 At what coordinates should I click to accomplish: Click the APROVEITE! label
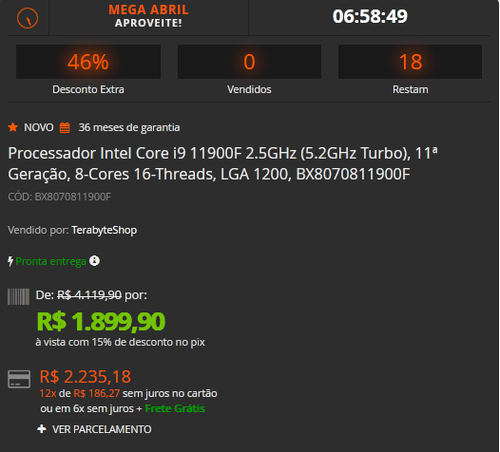(x=148, y=23)
